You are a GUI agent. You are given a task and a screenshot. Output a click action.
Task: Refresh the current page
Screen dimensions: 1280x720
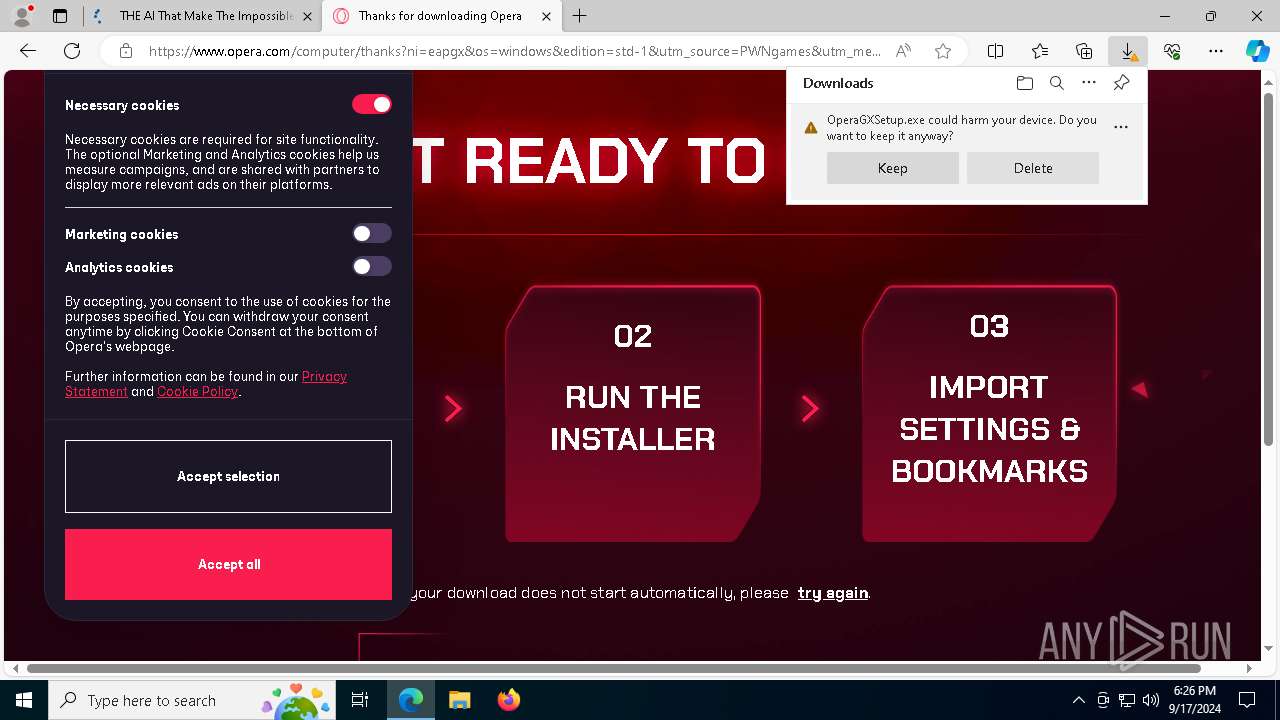[x=72, y=51]
